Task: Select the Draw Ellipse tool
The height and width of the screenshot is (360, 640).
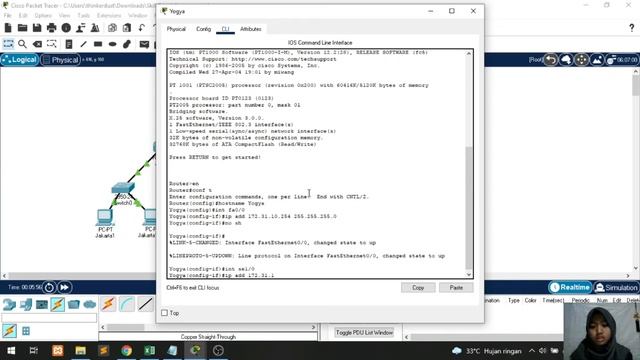Action: click(x=113, y=44)
